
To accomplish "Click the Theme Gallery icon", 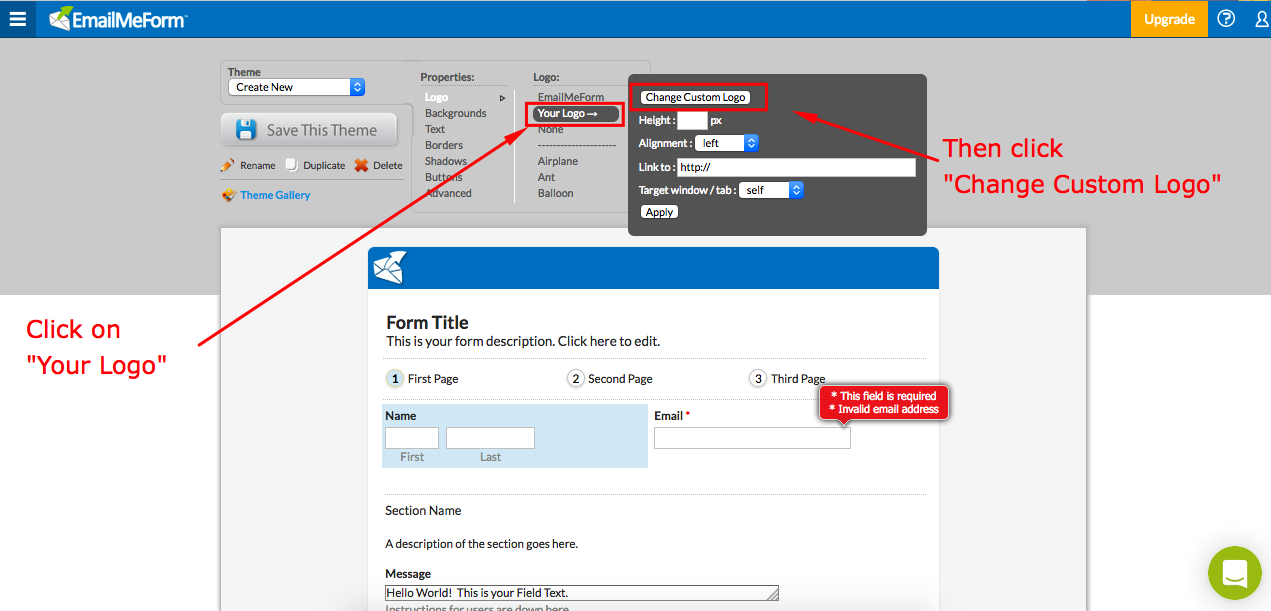I will [x=229, y=195].
